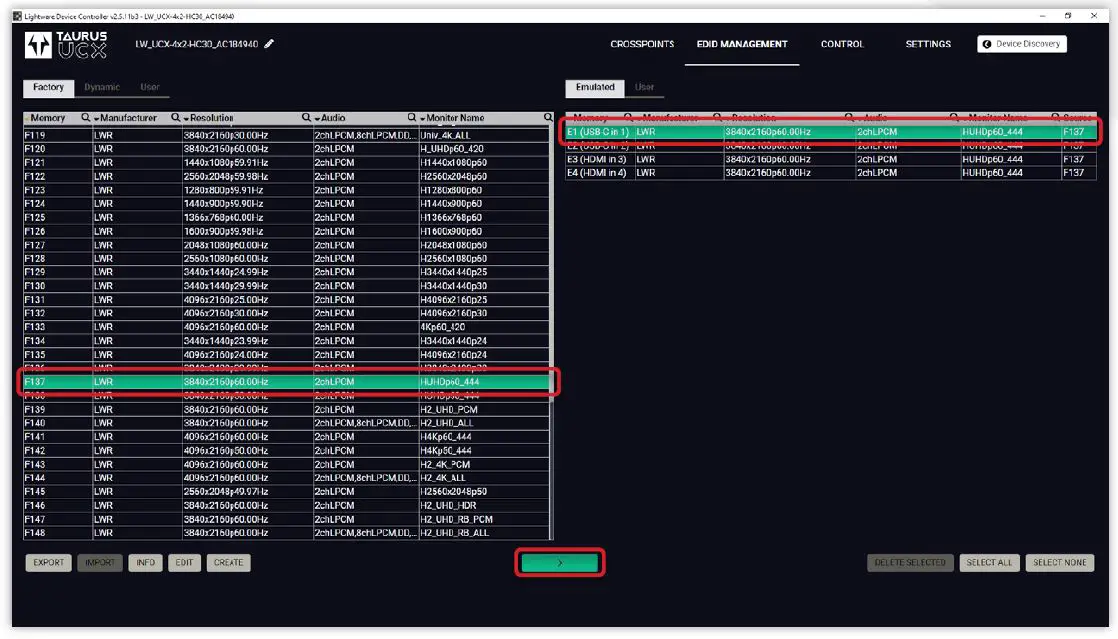
Task: Select the F141 H4Kp60_444 row
Action: [x=287, y=437]
